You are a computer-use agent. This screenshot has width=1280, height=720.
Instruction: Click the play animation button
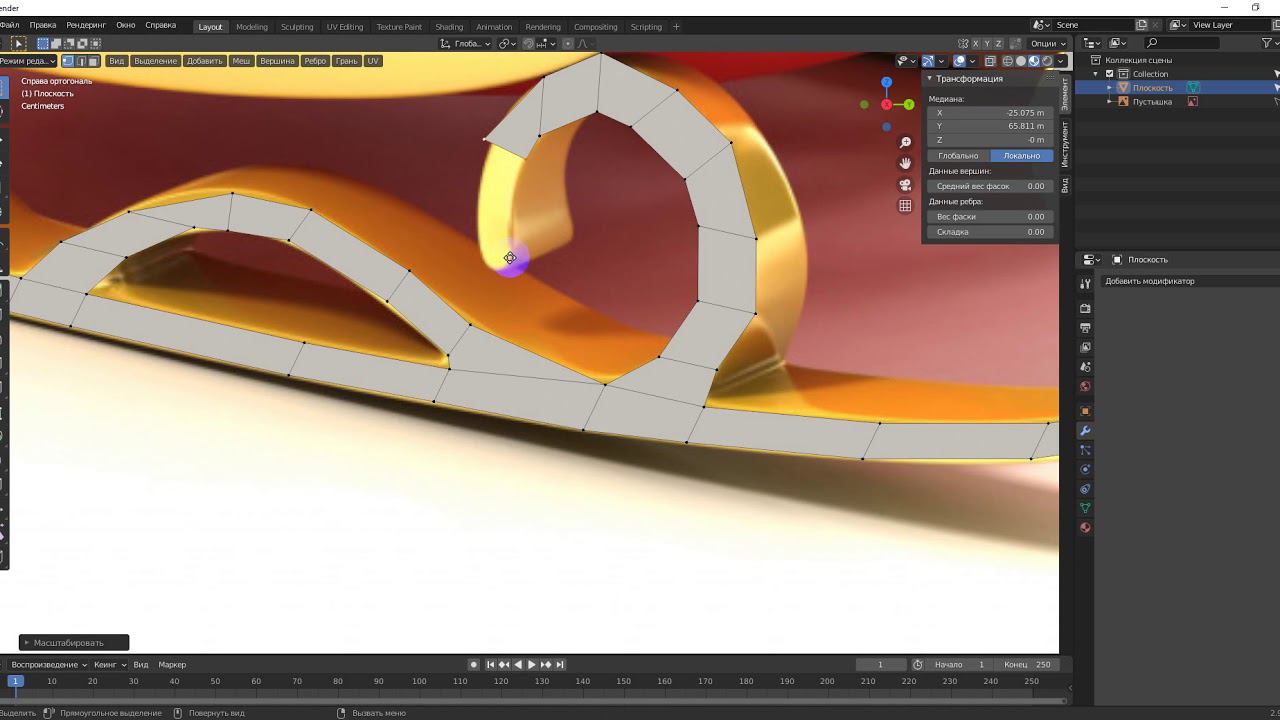[x=531, y=665]
